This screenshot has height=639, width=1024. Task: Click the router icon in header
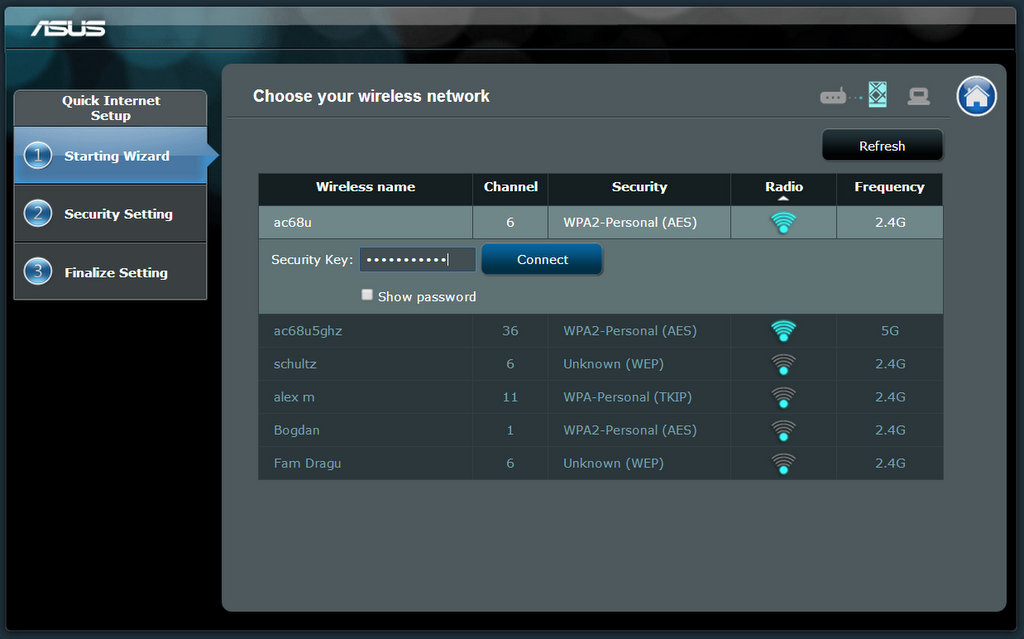click(x=833, y=97)
